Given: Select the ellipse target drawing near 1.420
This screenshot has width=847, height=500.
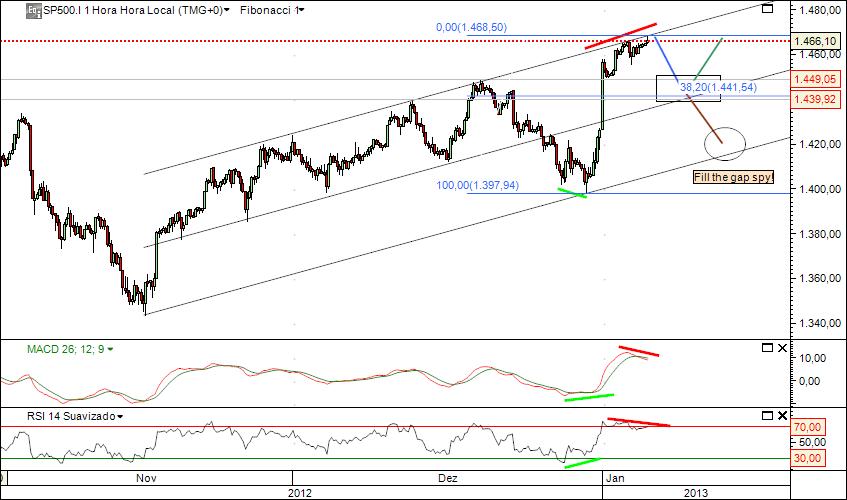Looking at the screenshot, I should coord(725,144).
